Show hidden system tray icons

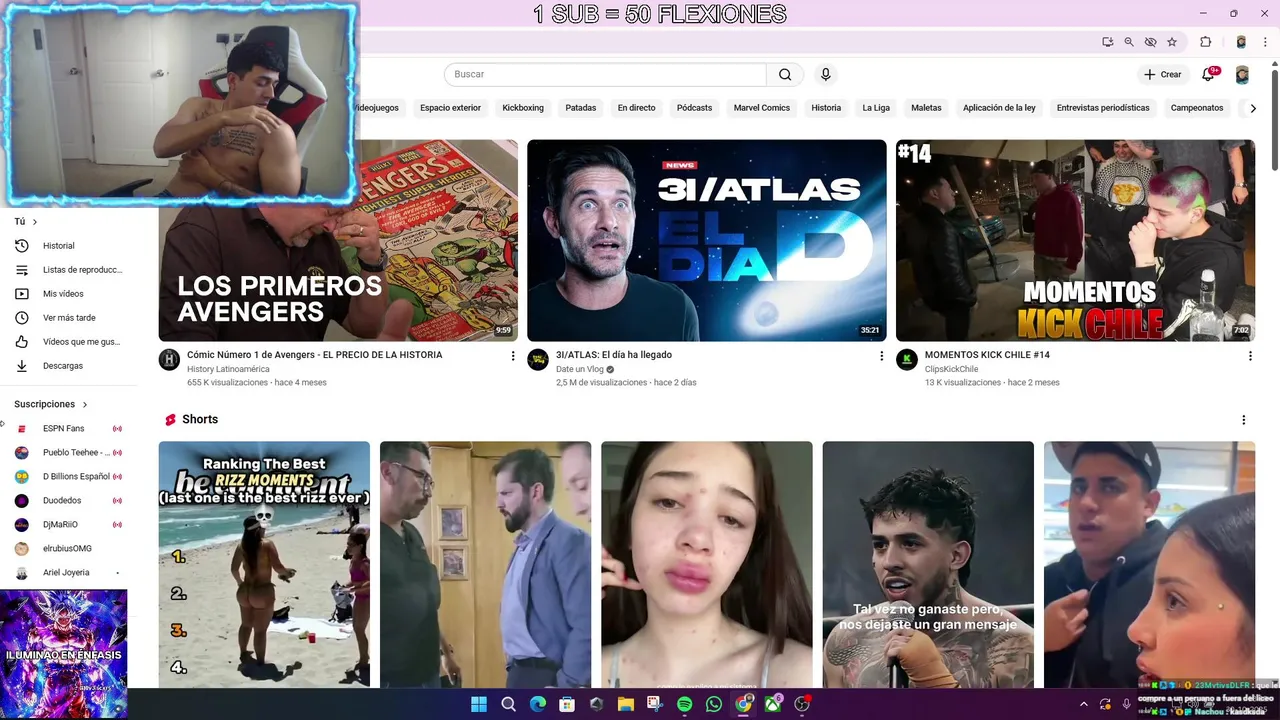pos(1084,705)
